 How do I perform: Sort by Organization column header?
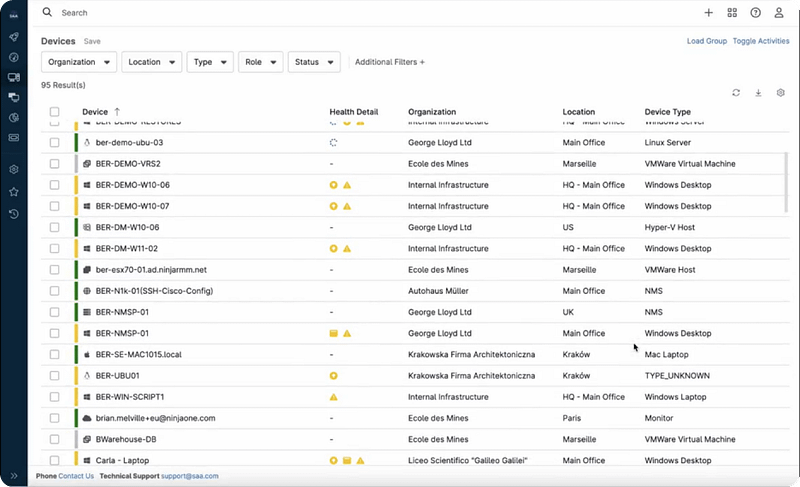432,112
